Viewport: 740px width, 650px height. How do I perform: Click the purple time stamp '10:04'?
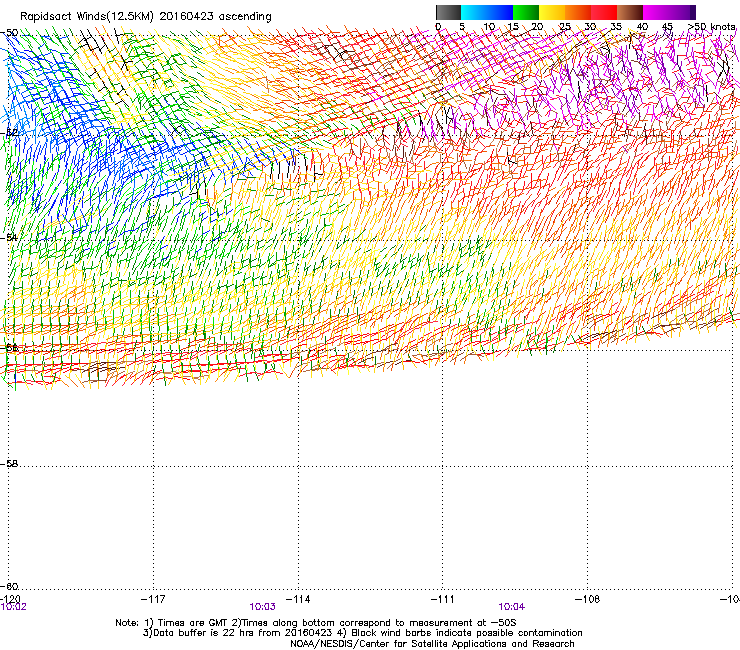512,607
